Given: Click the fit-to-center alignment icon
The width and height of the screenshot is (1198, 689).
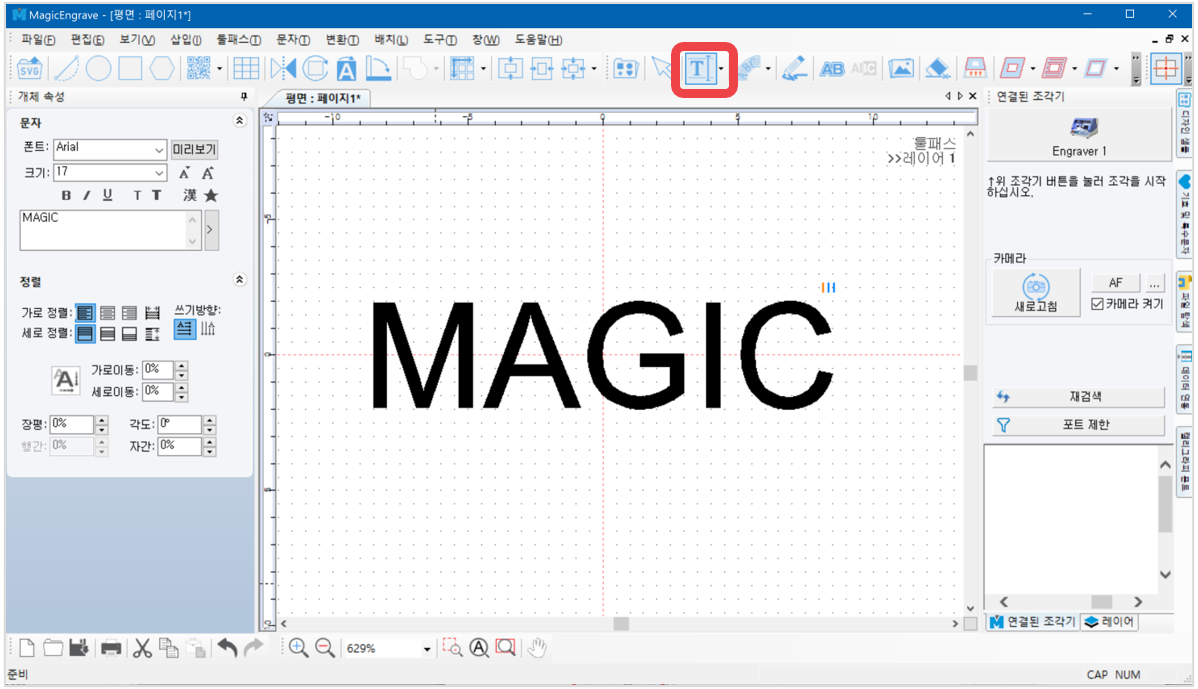Looking at the screenshot, I should click(x=510, y=69).
